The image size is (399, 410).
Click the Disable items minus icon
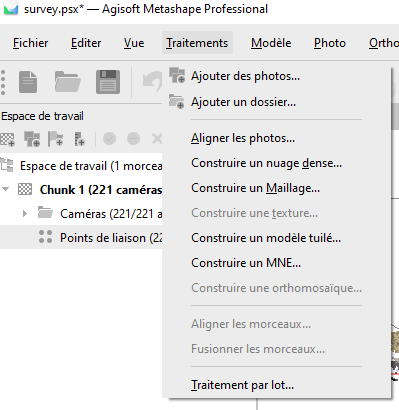[x=133, y=138]
